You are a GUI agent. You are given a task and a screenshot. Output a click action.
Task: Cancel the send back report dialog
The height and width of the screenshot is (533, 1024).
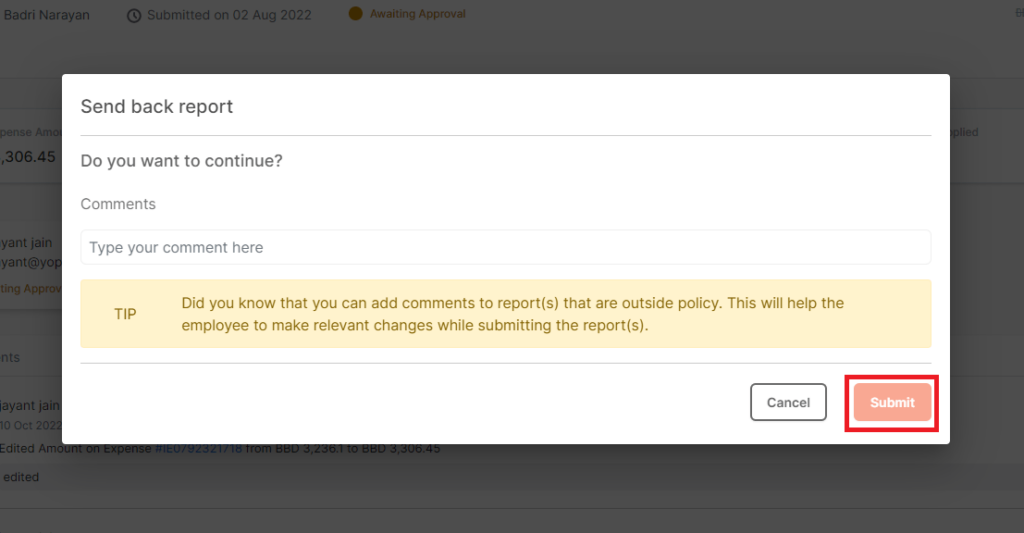[x=788, y=402]
